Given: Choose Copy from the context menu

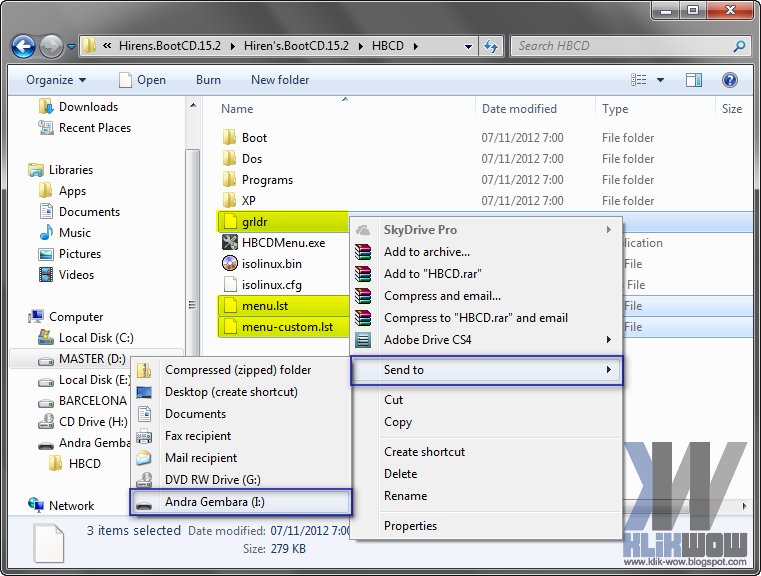Looking at the screenshot, I should tap(486, 422).
